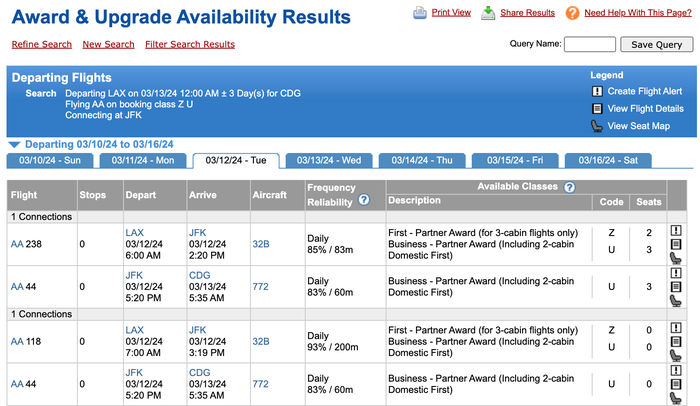Switch to the 03/10/24 - Sun tab
700x406 pixels.
click(50, 161)
